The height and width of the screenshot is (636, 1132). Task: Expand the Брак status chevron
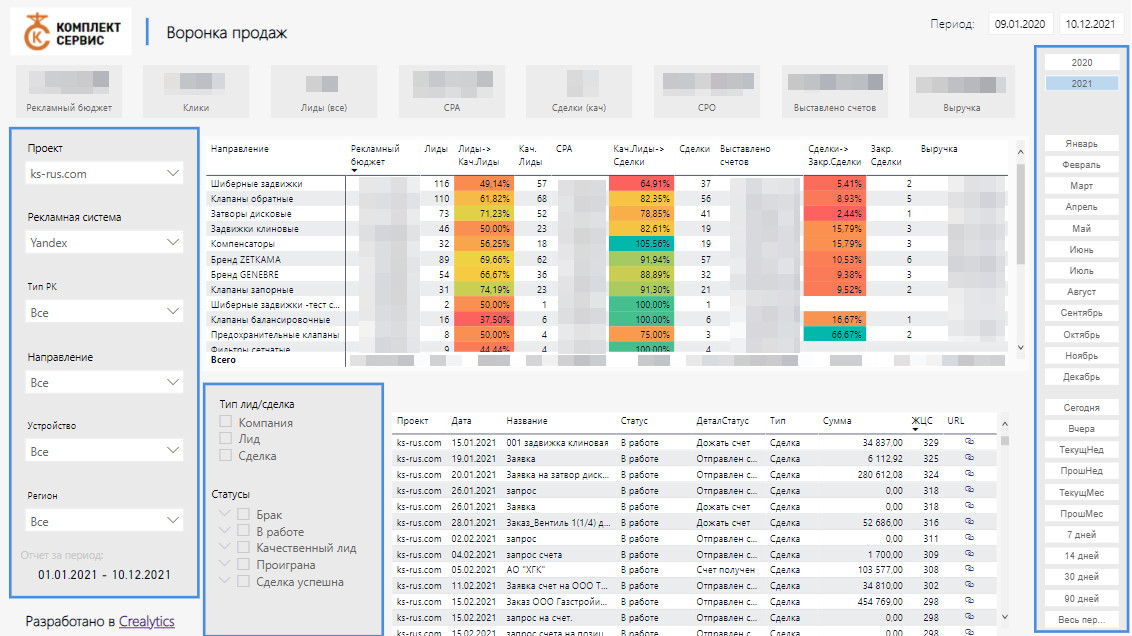pos(225,515)
